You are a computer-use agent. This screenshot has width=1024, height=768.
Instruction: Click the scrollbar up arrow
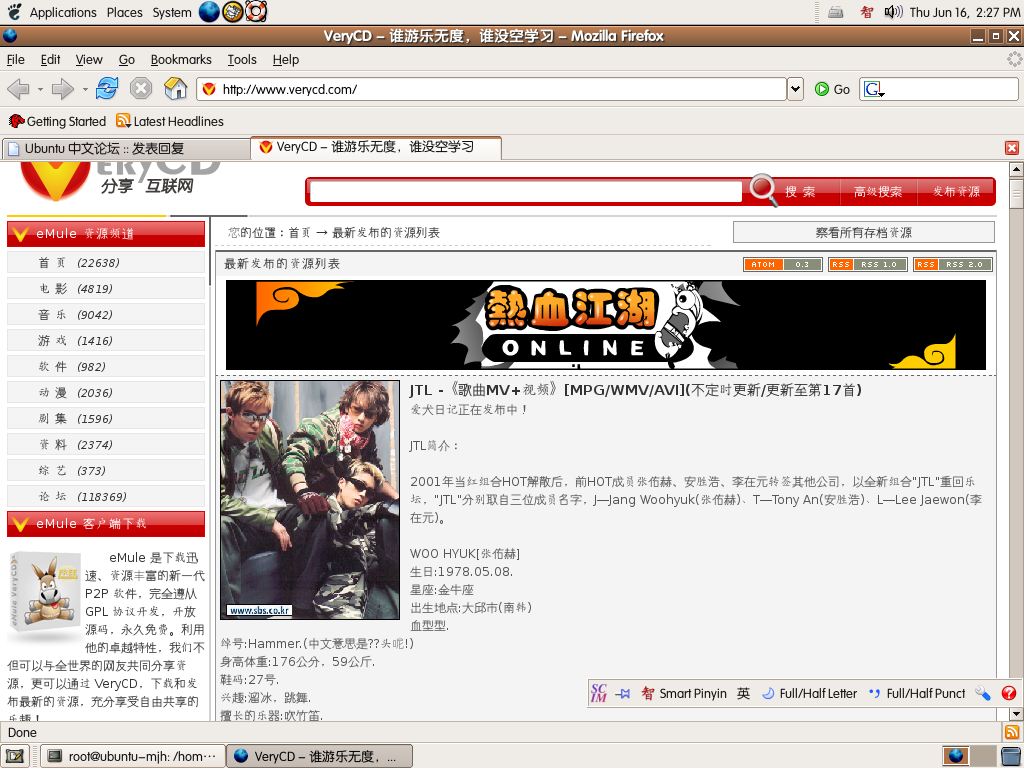1016,170
